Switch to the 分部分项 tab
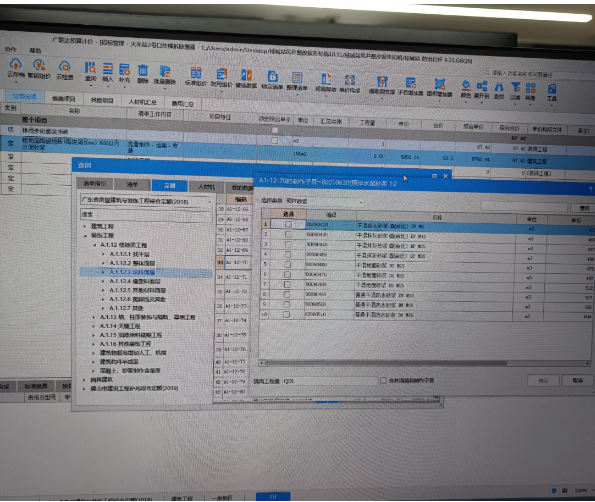Image resolution: width=595 pixels, height=502 pixels. click(24, 96)
